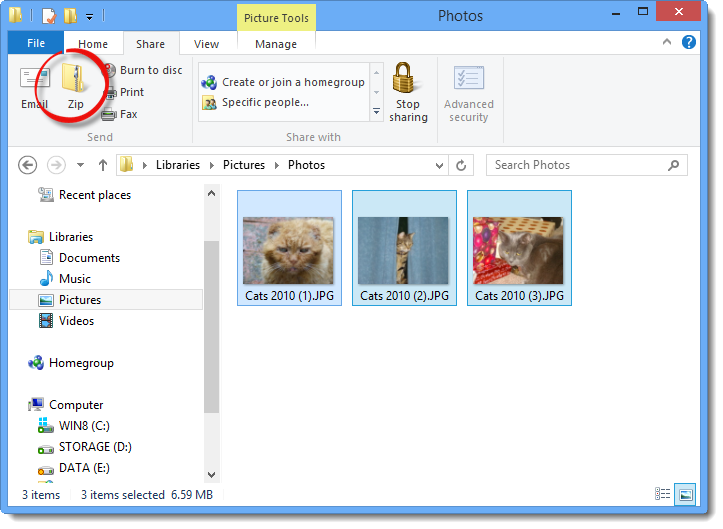Click the Up one level arrow
The width and height of the screenshot is (723, 529).
103,165
